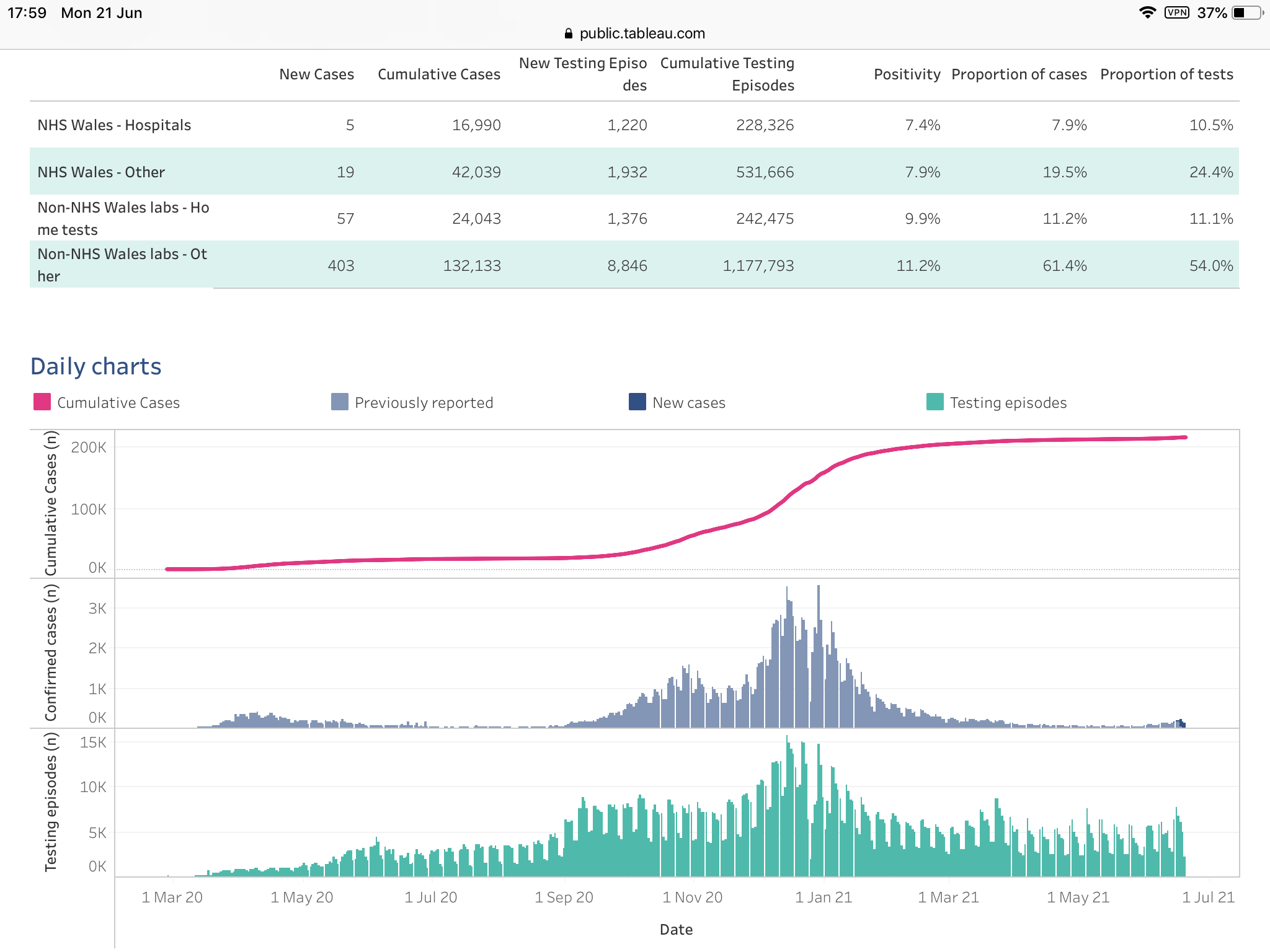Click the dark blue New cases legend swatch
The height and width of the screenshot is (952, 1270).
coord(637,402)
